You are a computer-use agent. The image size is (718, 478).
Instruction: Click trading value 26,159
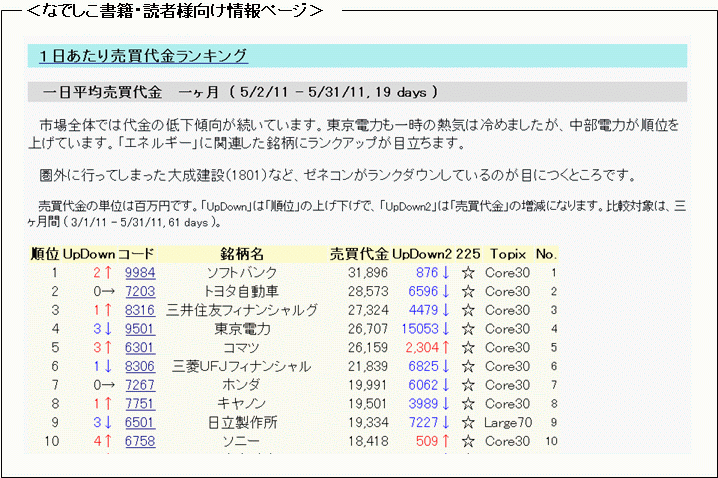(368, 348)
